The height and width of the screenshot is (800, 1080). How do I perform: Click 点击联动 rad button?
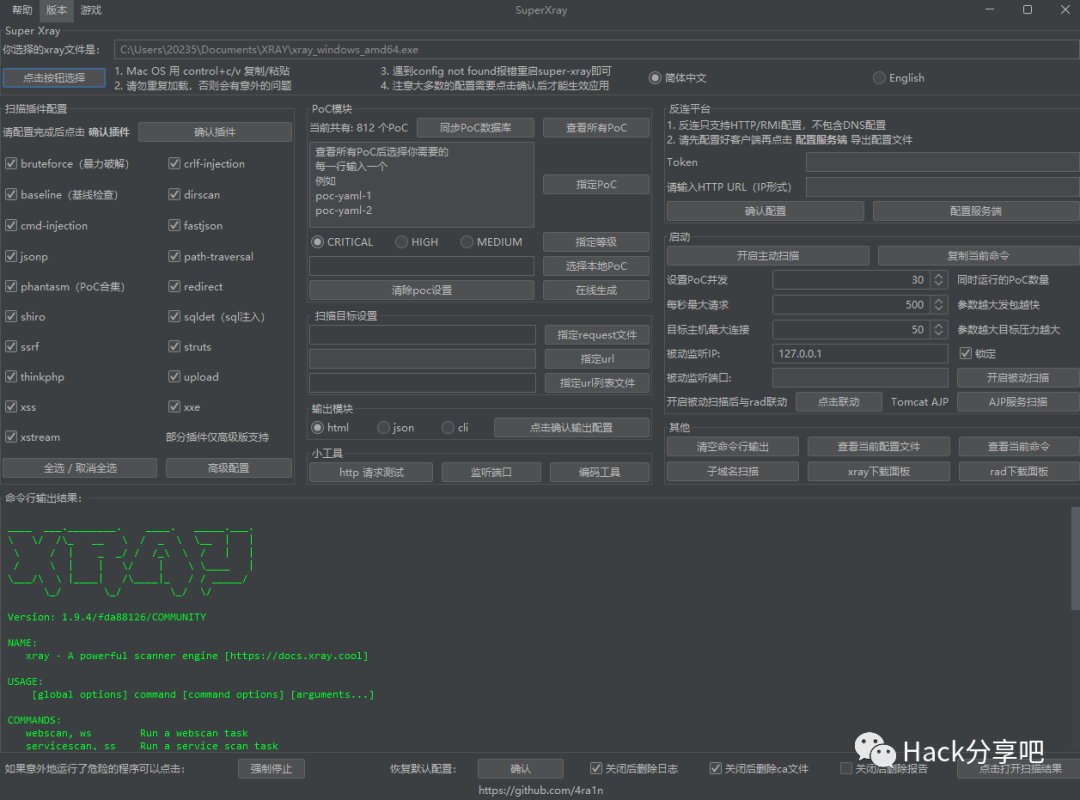point(838,402)
